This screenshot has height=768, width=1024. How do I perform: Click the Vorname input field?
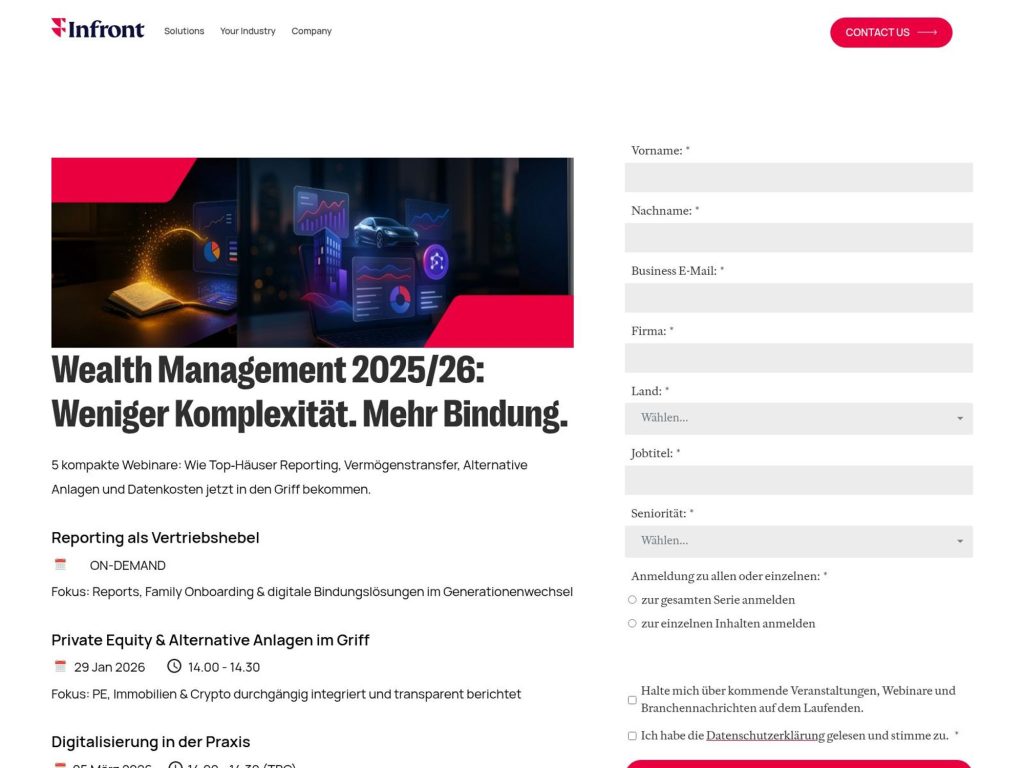(798, 177)
